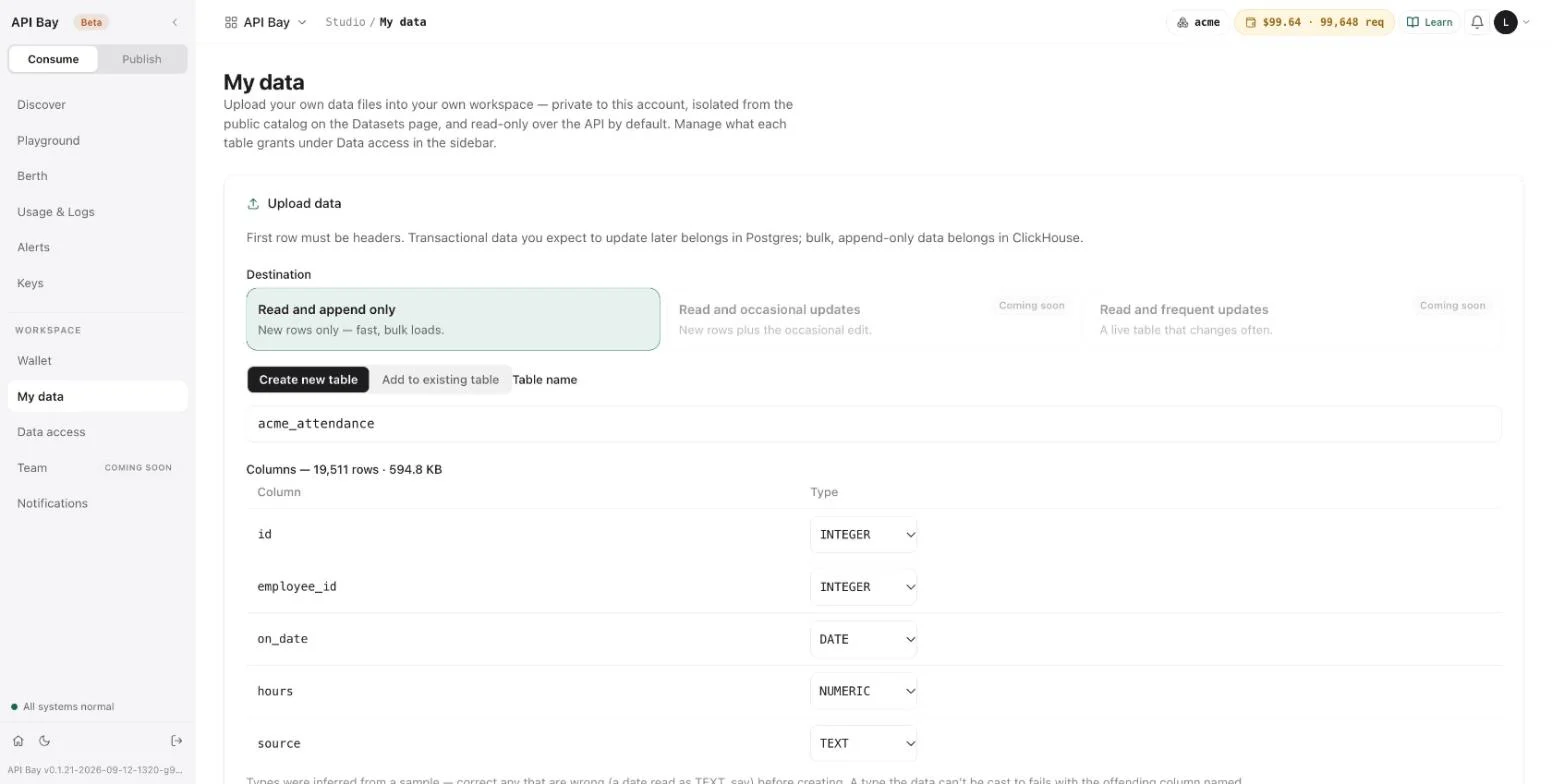Open type dropdown for hours column
The height and width of the screenshot is (784, 1552).
pos(864,691)
